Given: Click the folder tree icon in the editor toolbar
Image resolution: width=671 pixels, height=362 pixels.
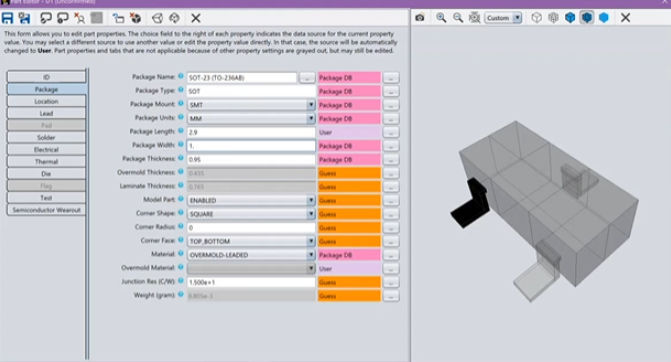Looking at the screenshot, I should pyautogui.click(x=119, y=18).
